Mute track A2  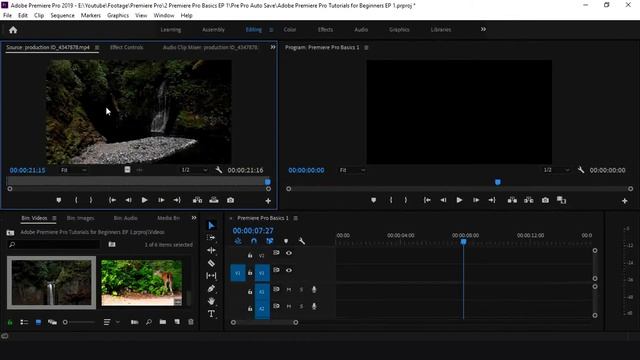[289, 306]
